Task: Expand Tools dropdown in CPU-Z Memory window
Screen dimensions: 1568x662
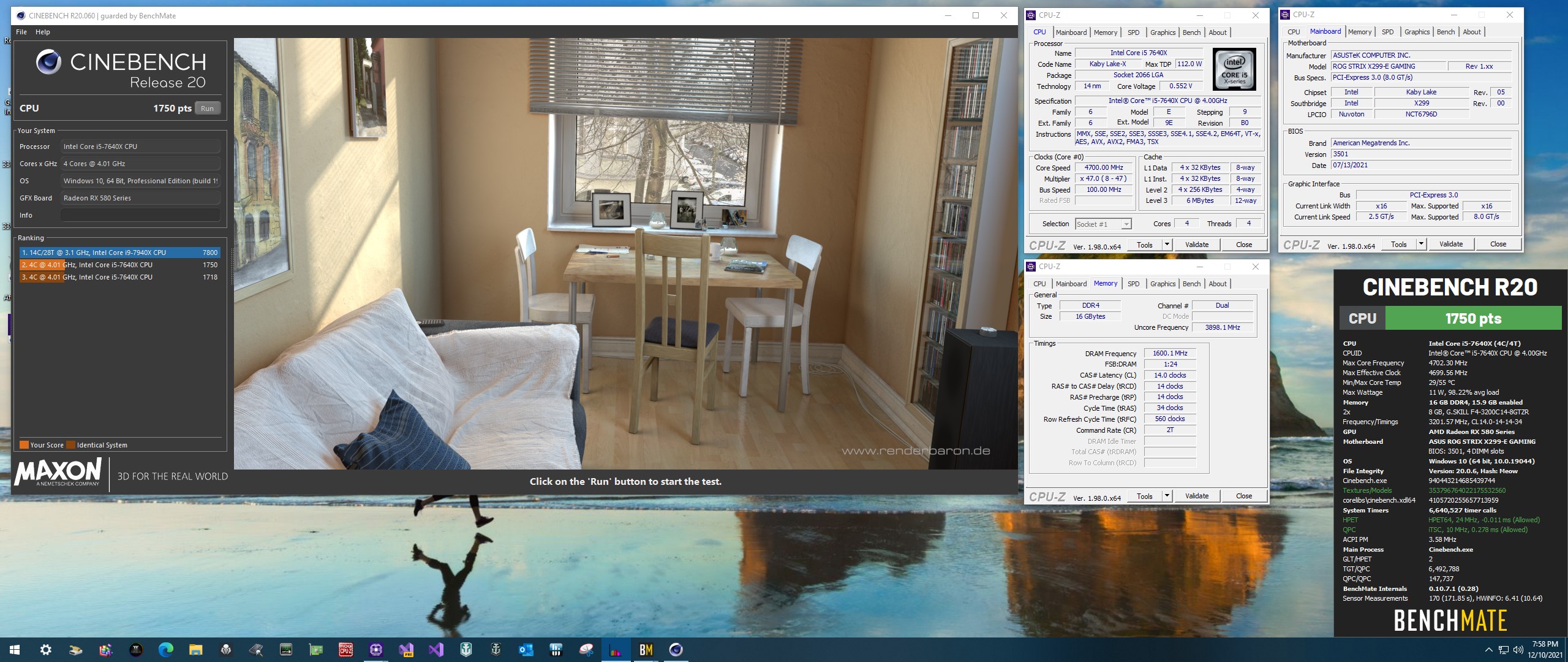Action: tap(1167, 496)
